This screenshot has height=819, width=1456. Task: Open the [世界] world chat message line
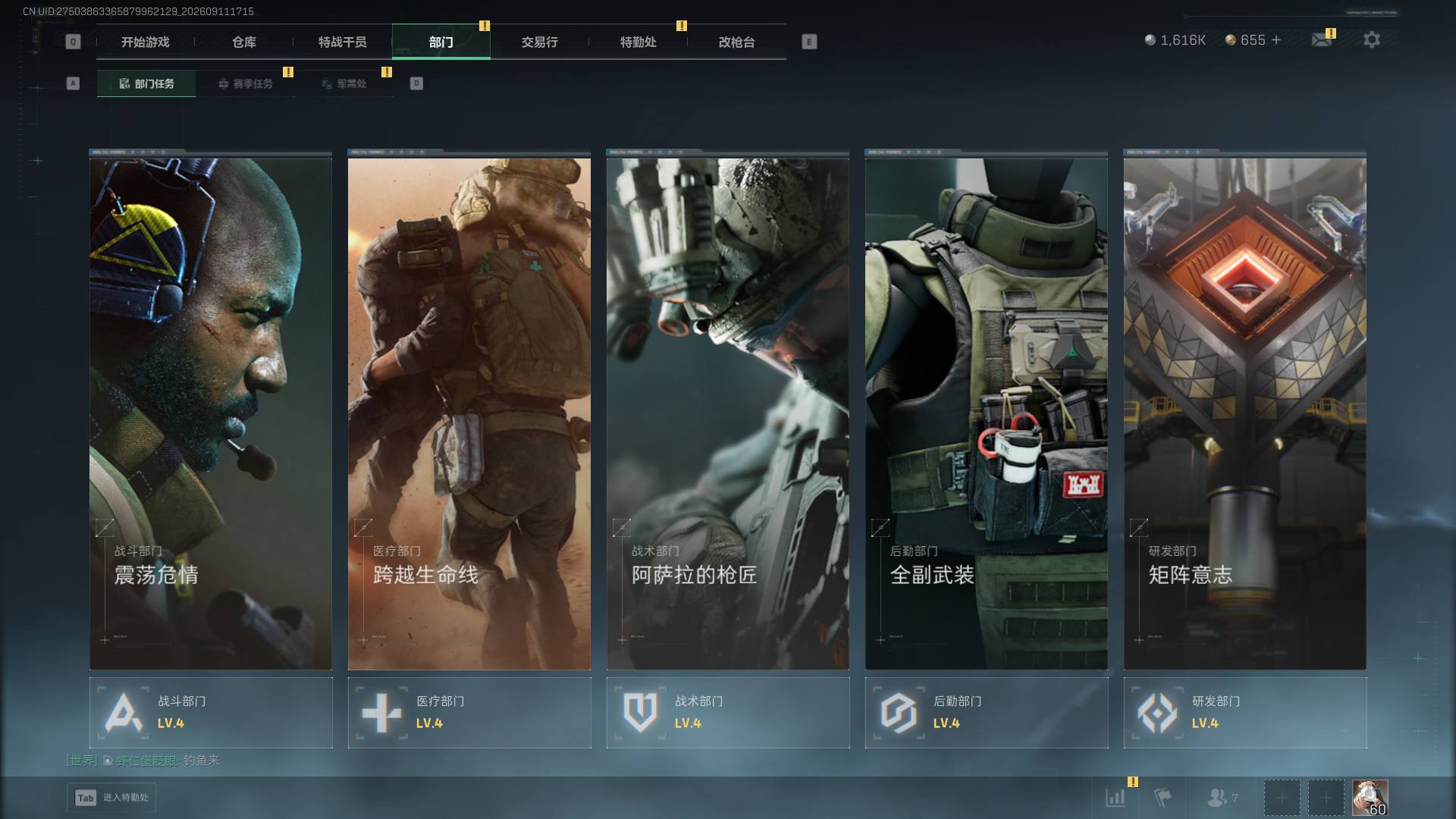[143, 760]
